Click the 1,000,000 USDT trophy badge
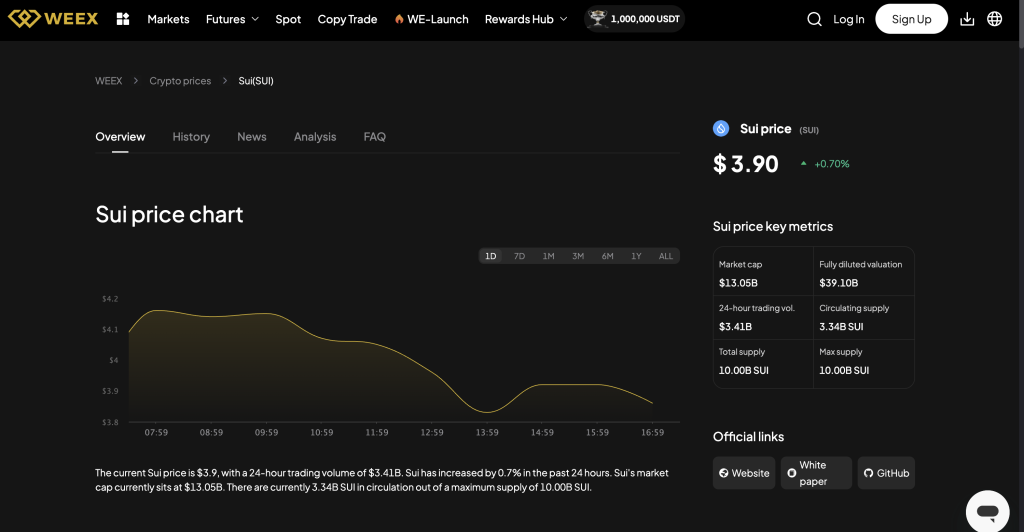The width and height of the screenshot is (1024, 532). 634,19
